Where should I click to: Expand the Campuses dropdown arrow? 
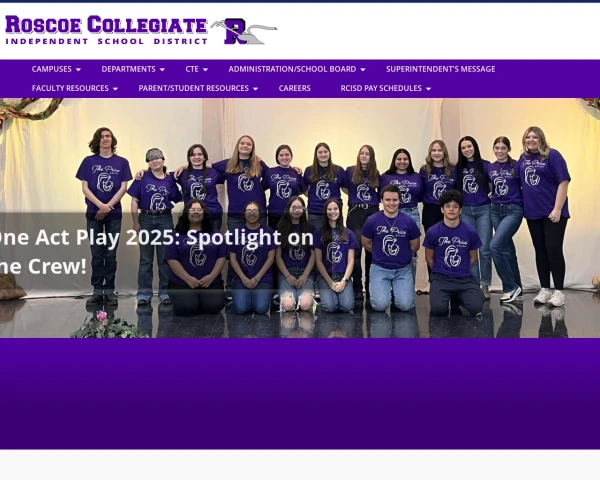(x=78, y=70)
